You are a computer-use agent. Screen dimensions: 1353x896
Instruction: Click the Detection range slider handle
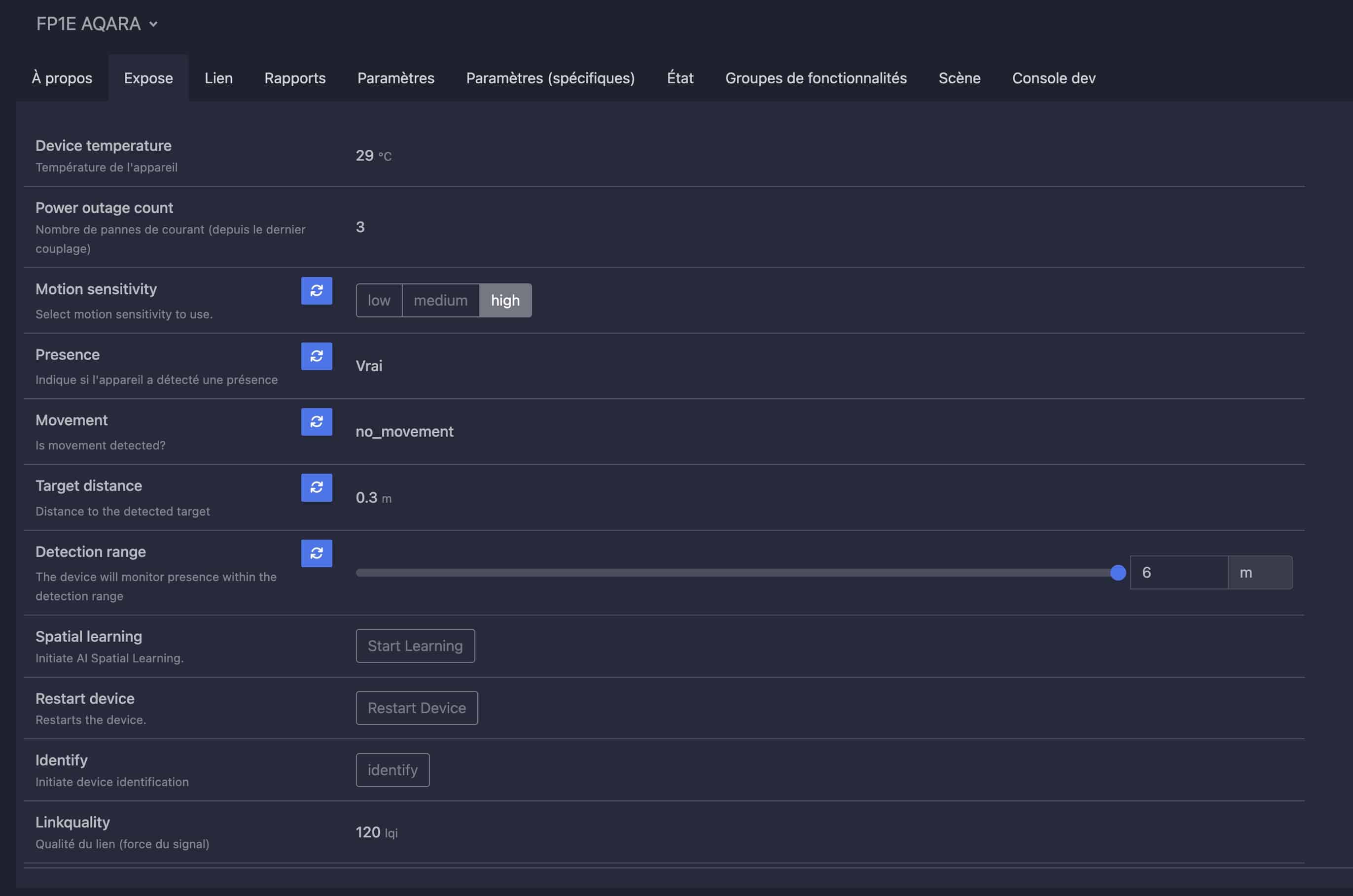pyautogui.click(x=1118, y=573)
